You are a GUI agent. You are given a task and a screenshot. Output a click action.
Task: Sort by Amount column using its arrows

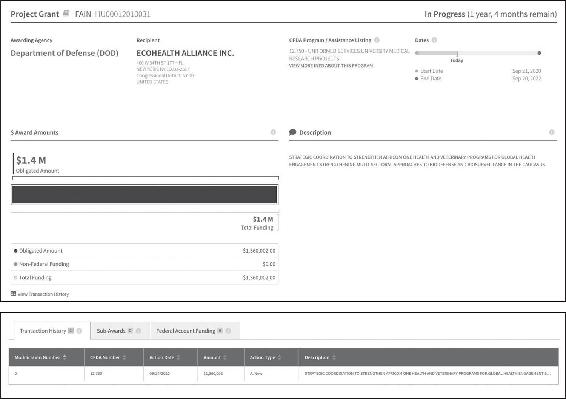click(225, 357)
